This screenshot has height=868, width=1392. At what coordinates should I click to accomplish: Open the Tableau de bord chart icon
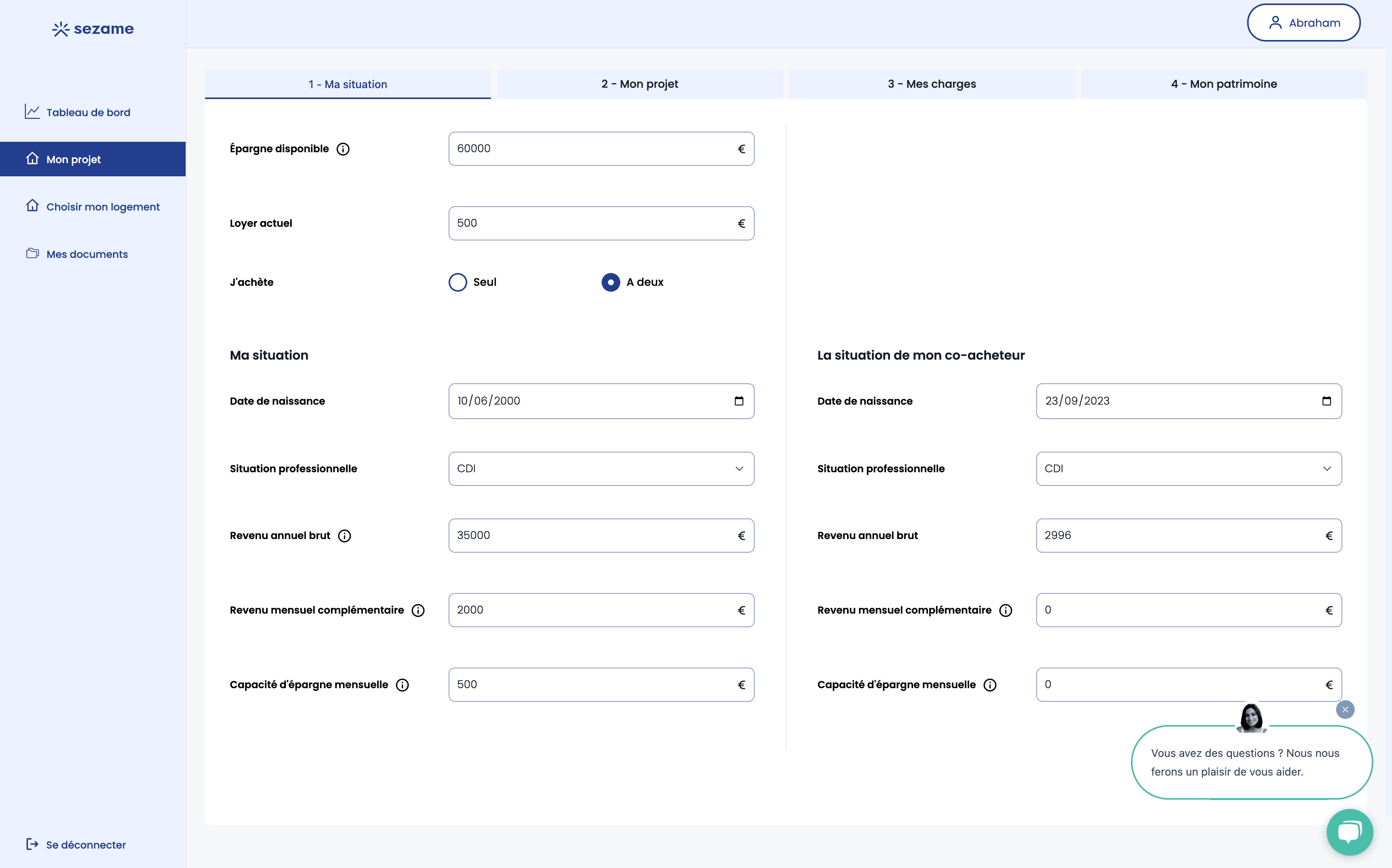point(33,112)
